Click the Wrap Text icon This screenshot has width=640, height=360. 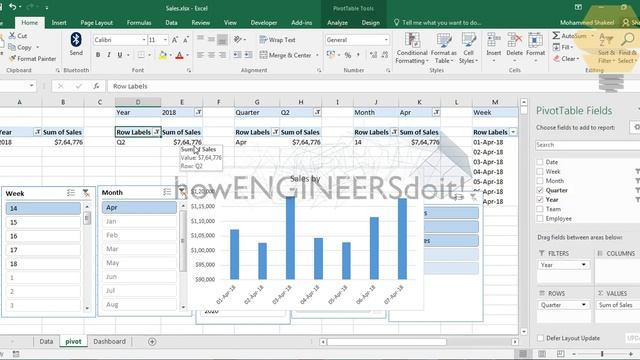263,40
